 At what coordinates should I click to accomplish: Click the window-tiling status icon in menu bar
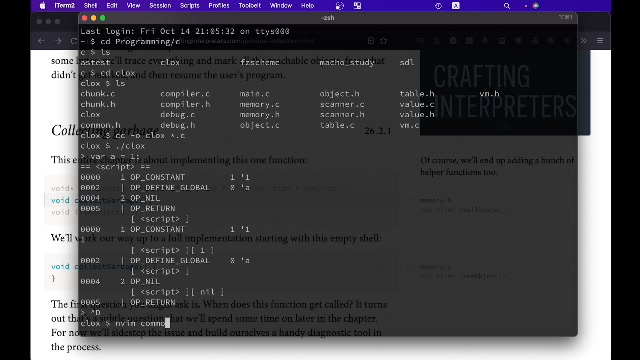358,6
